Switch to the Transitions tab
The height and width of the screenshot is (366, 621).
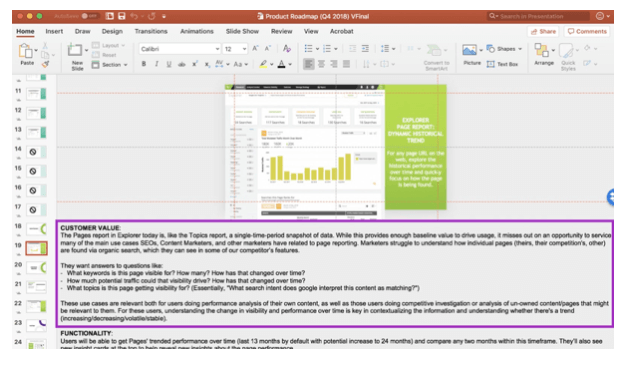pos(151,31)
